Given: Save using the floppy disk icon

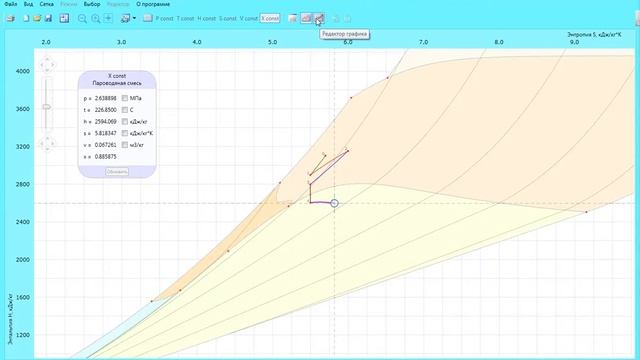Looking at the screenshot, I should click(x=48, y=18).
